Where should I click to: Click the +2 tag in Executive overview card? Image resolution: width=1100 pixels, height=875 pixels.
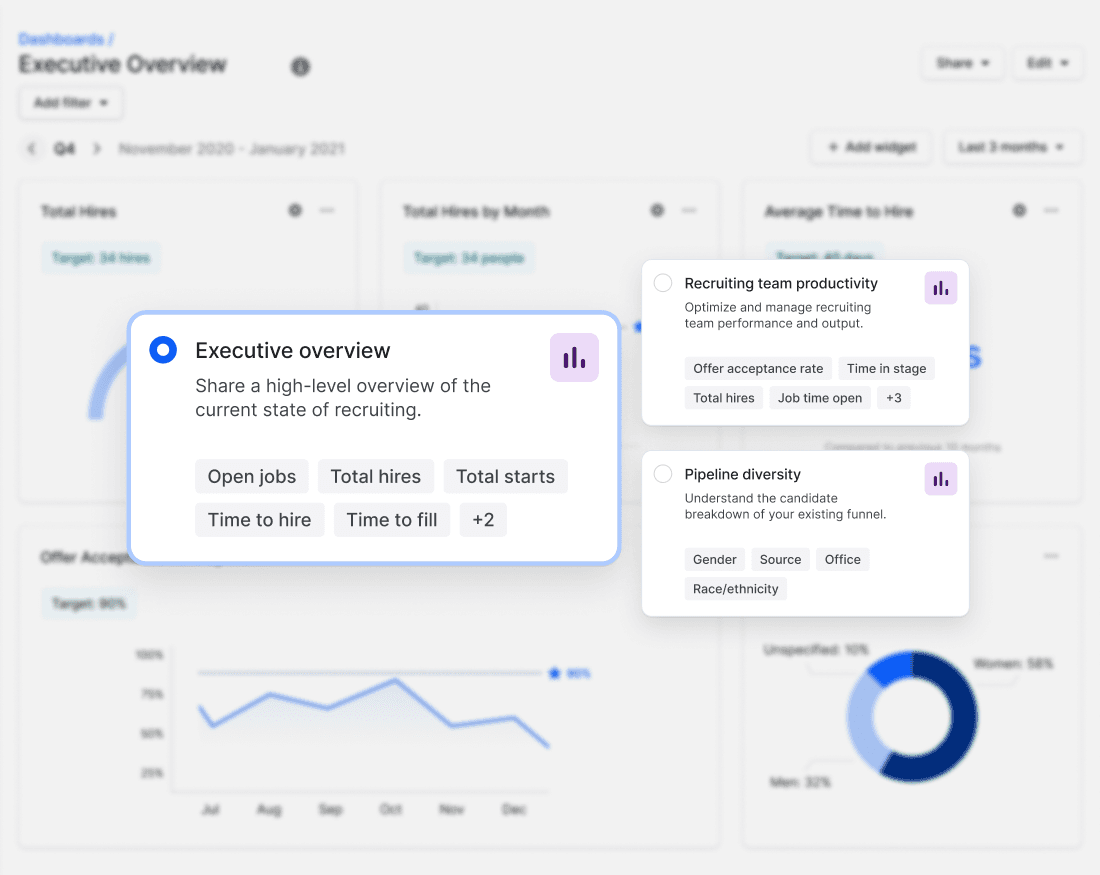(483, 520)
